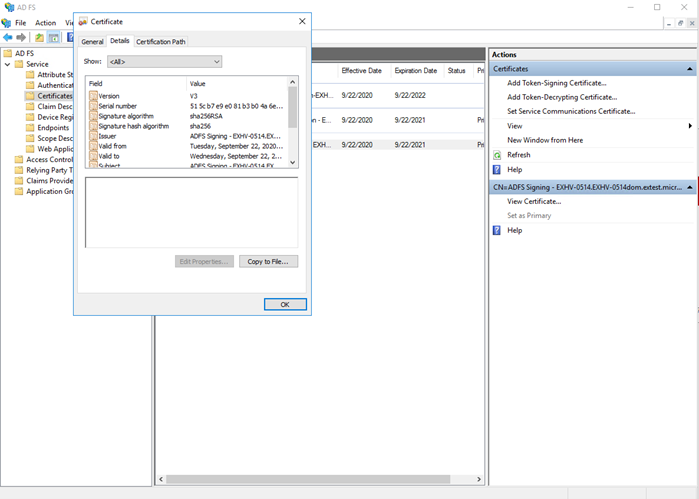699x499 pixels.
Task: Collapse the CN=ADFS Signing actions section
Action: click(x=690, y=187)
